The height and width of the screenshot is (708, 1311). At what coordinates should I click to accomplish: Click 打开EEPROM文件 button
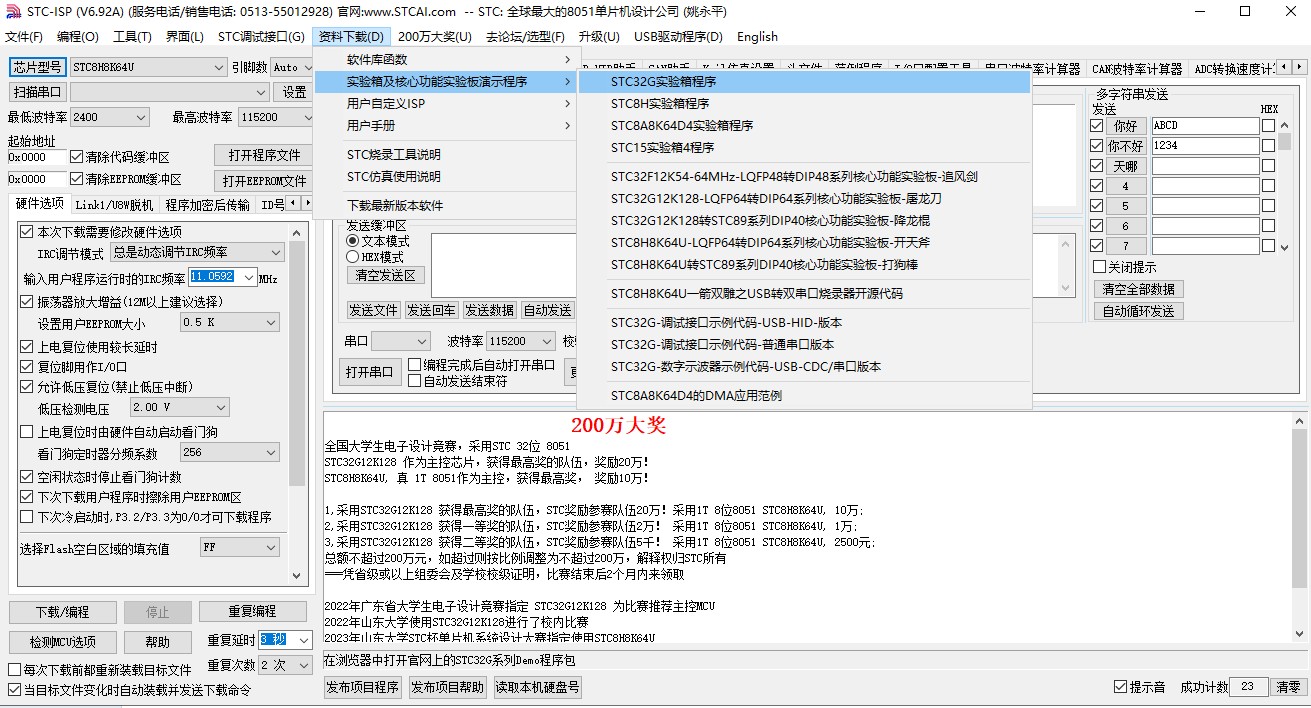pyautogui.click(x=264, y=181)
